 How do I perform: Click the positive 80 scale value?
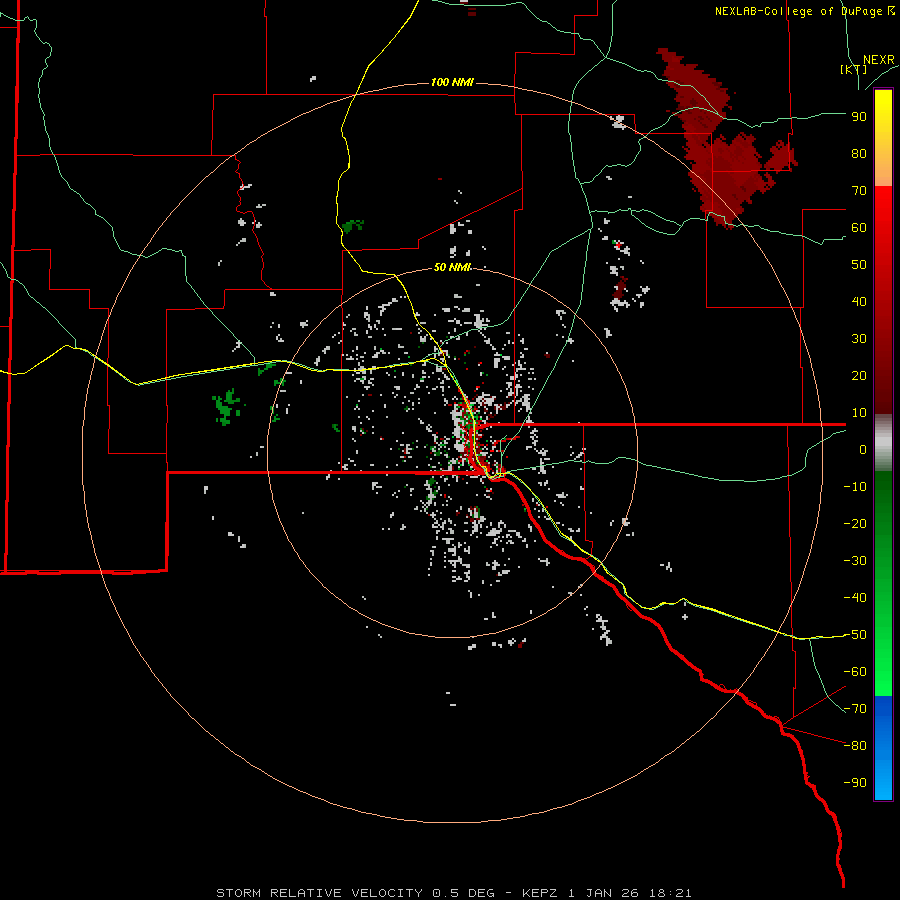(859, 154)
